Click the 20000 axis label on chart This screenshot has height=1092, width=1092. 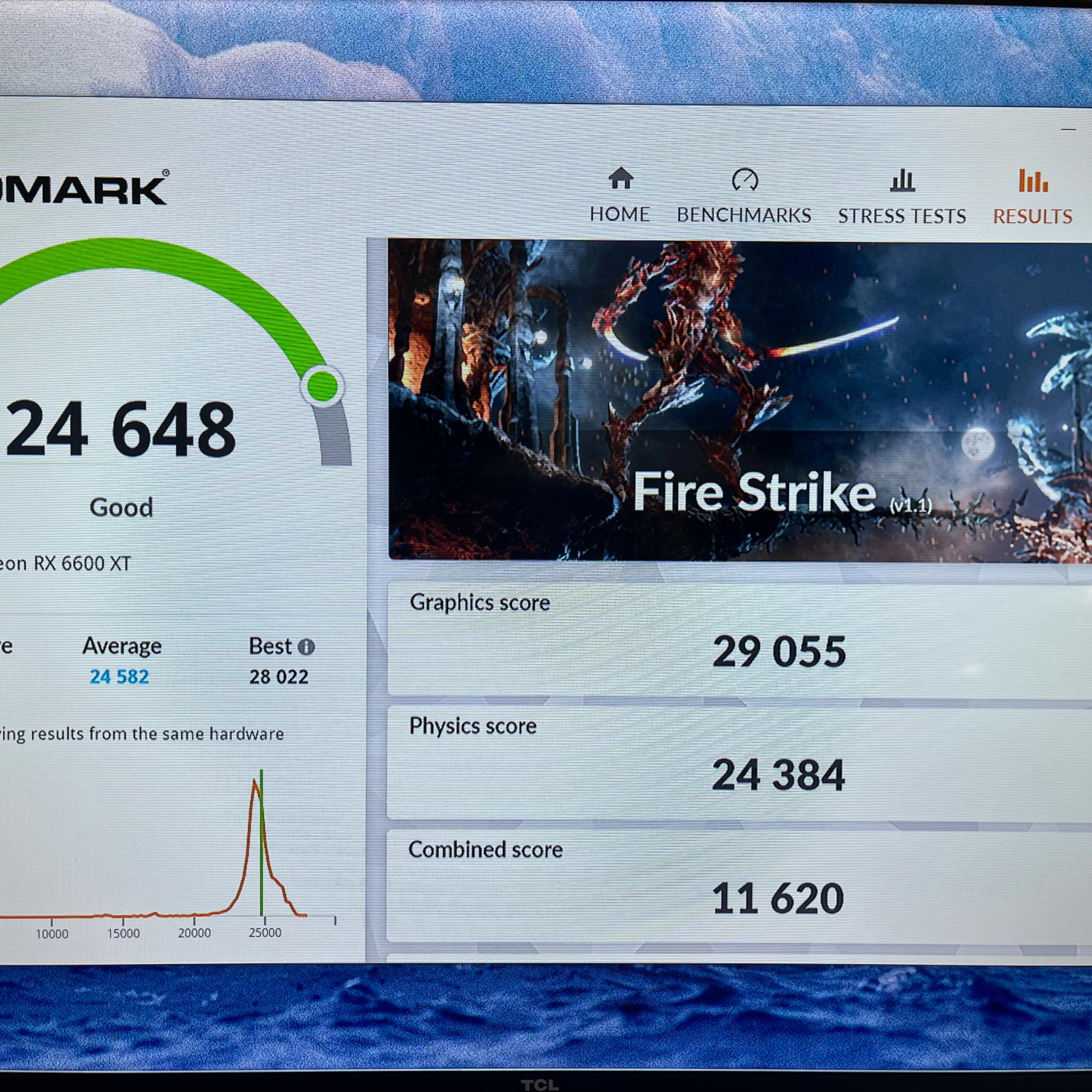point(194,933)
